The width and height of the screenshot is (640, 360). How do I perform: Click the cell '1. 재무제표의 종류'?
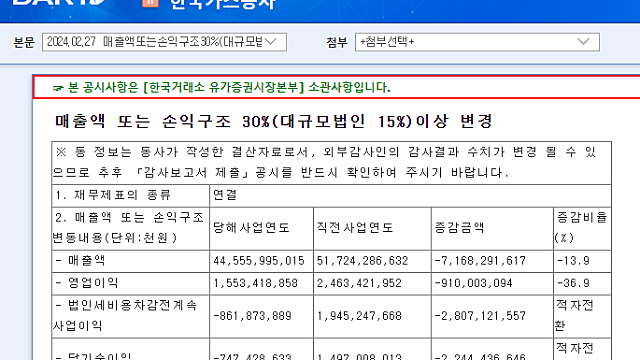click(x=131, y=196)
